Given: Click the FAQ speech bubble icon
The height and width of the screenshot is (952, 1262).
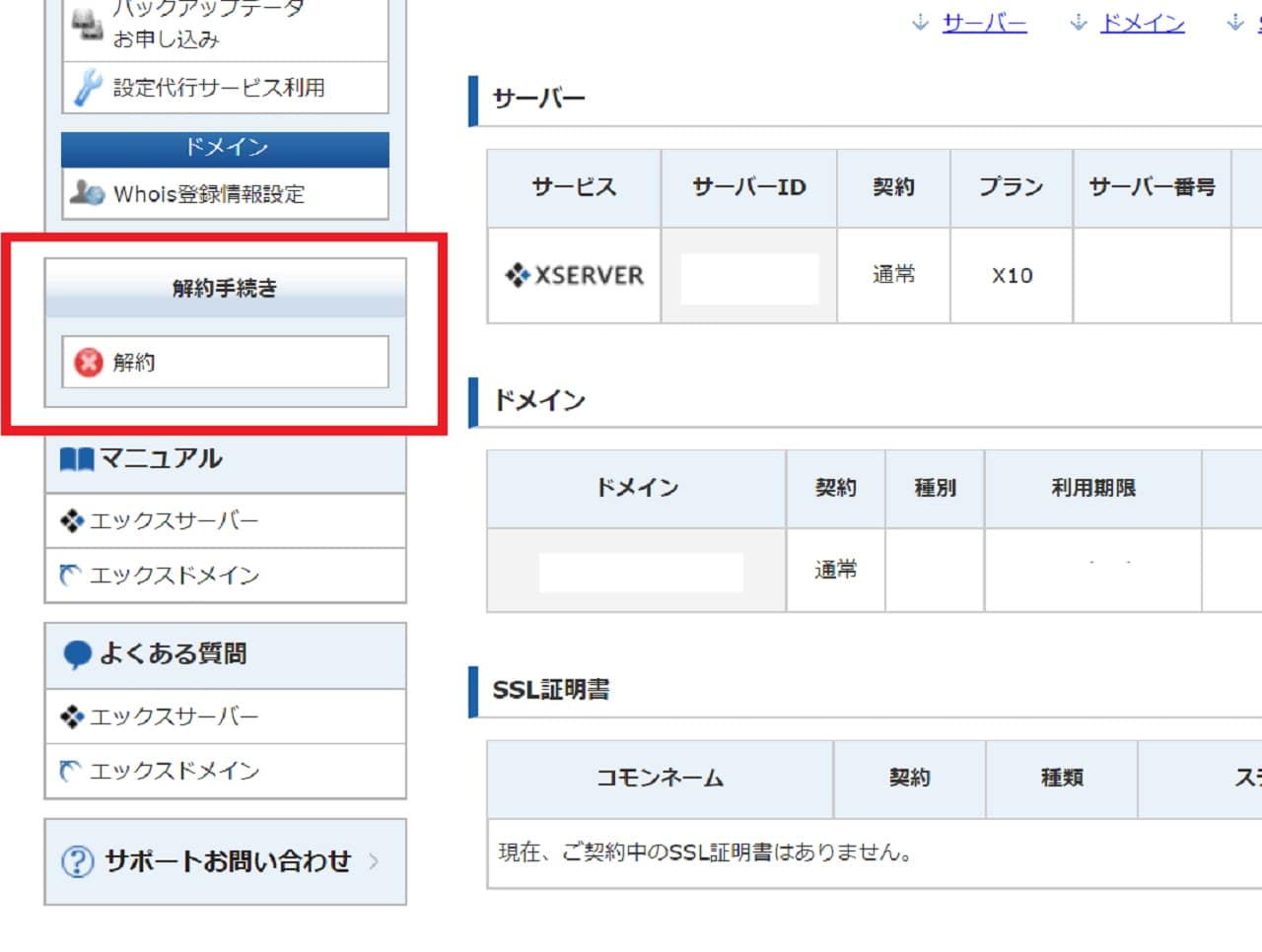Looking at the screenshot, I should click(77, 654).
